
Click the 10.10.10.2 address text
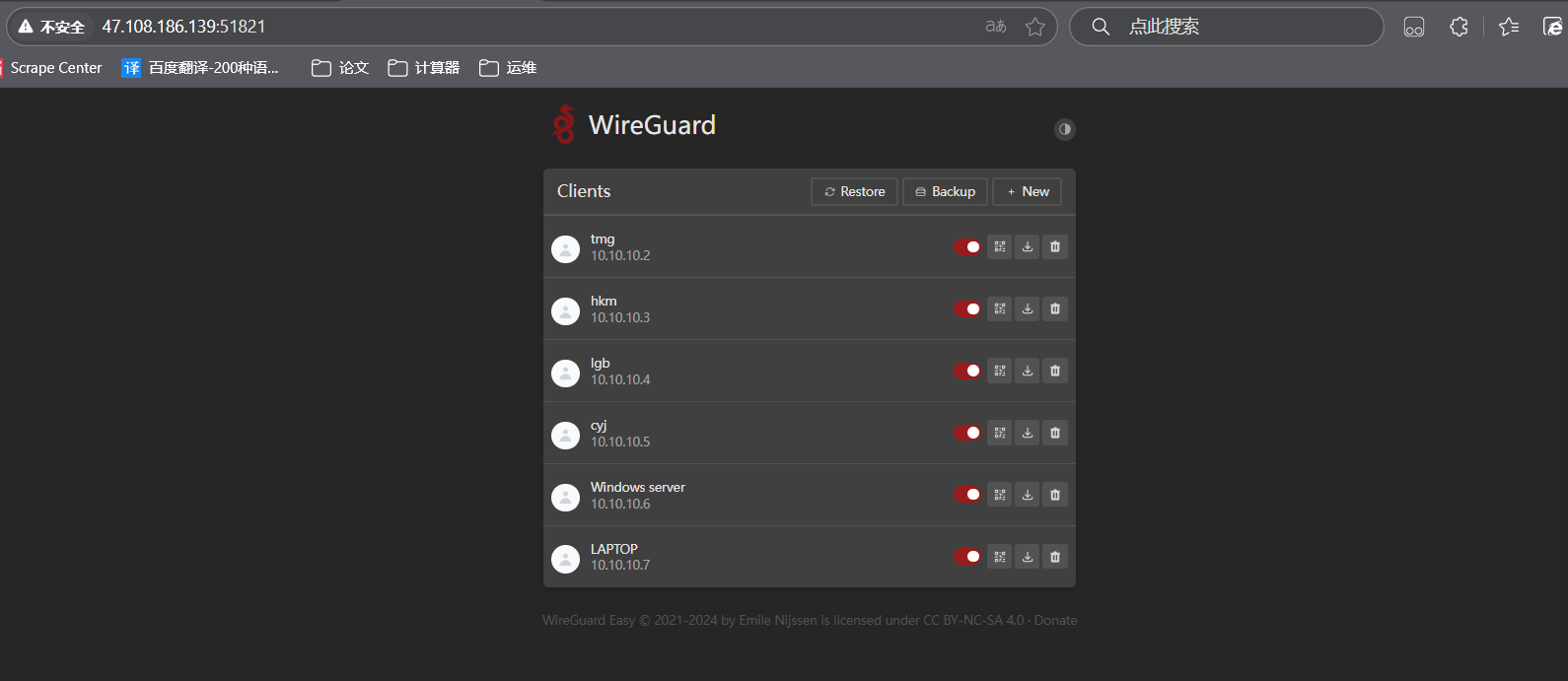[x=620, y=255]
